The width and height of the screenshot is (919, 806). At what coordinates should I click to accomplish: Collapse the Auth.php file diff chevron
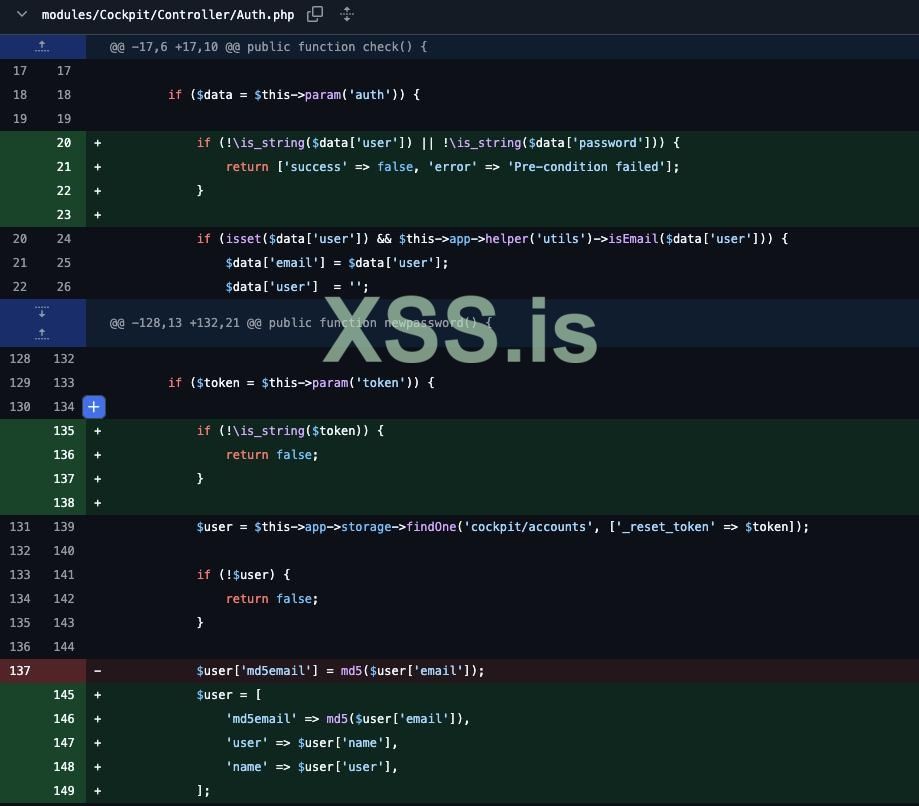(22, 14)
